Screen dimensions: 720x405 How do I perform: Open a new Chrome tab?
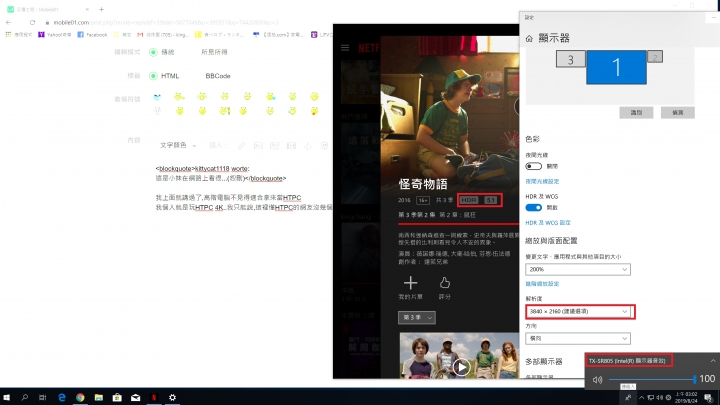(x=101, y=9)
